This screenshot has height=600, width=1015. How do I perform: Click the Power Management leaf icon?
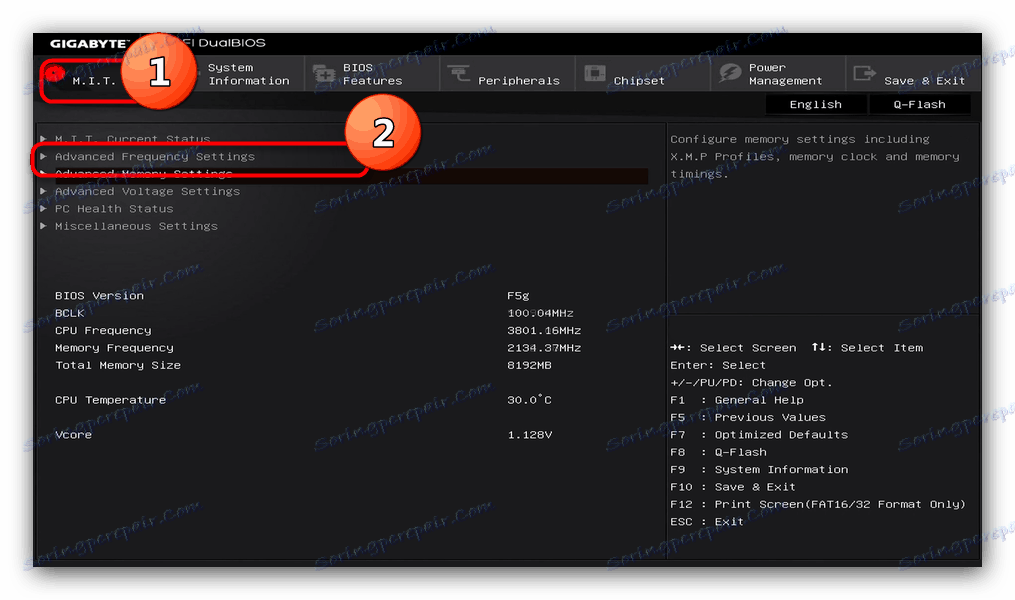coord(730,73)
